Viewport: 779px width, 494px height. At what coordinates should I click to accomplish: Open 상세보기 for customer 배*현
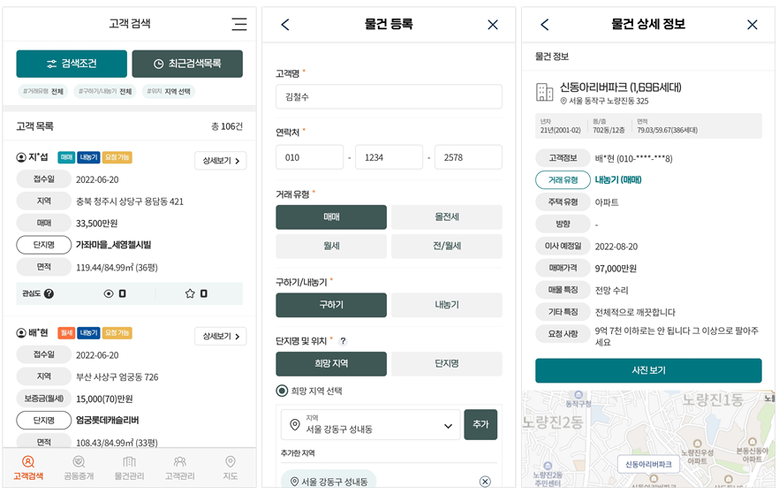click(219, 336)
